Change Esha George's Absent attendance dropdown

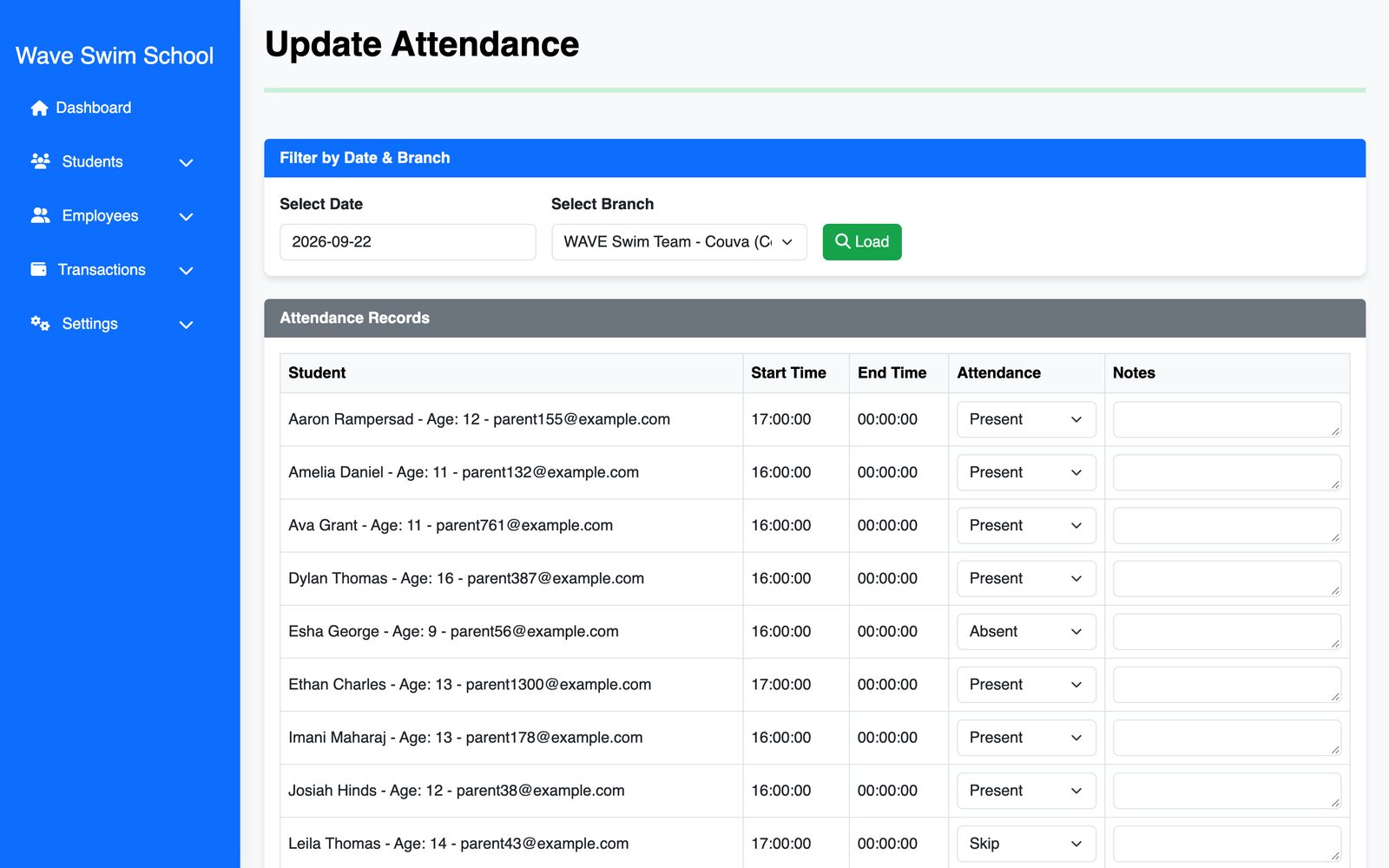(x=1026, y=631)
